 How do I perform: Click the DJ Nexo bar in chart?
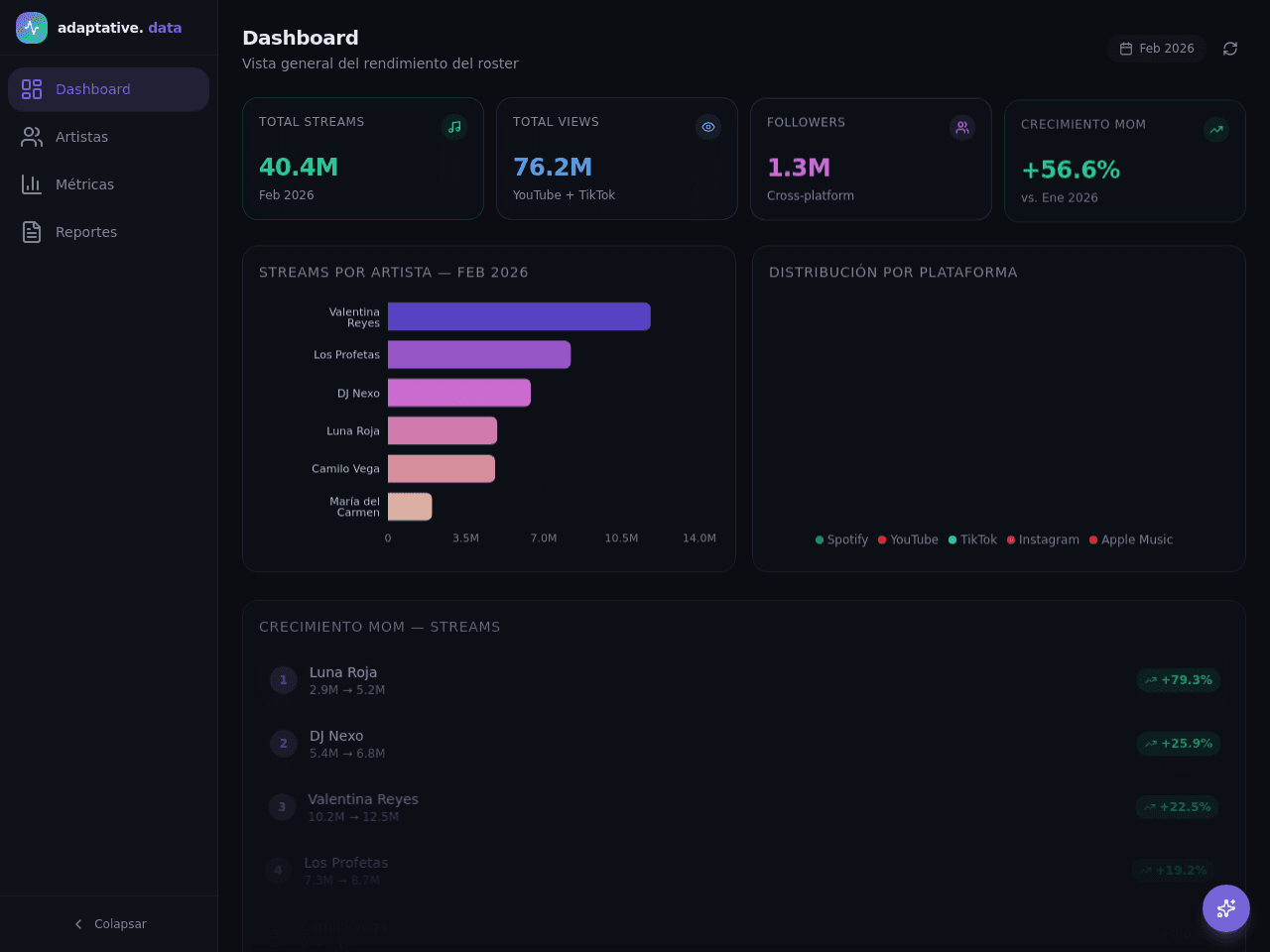click(x=459, y=393)
